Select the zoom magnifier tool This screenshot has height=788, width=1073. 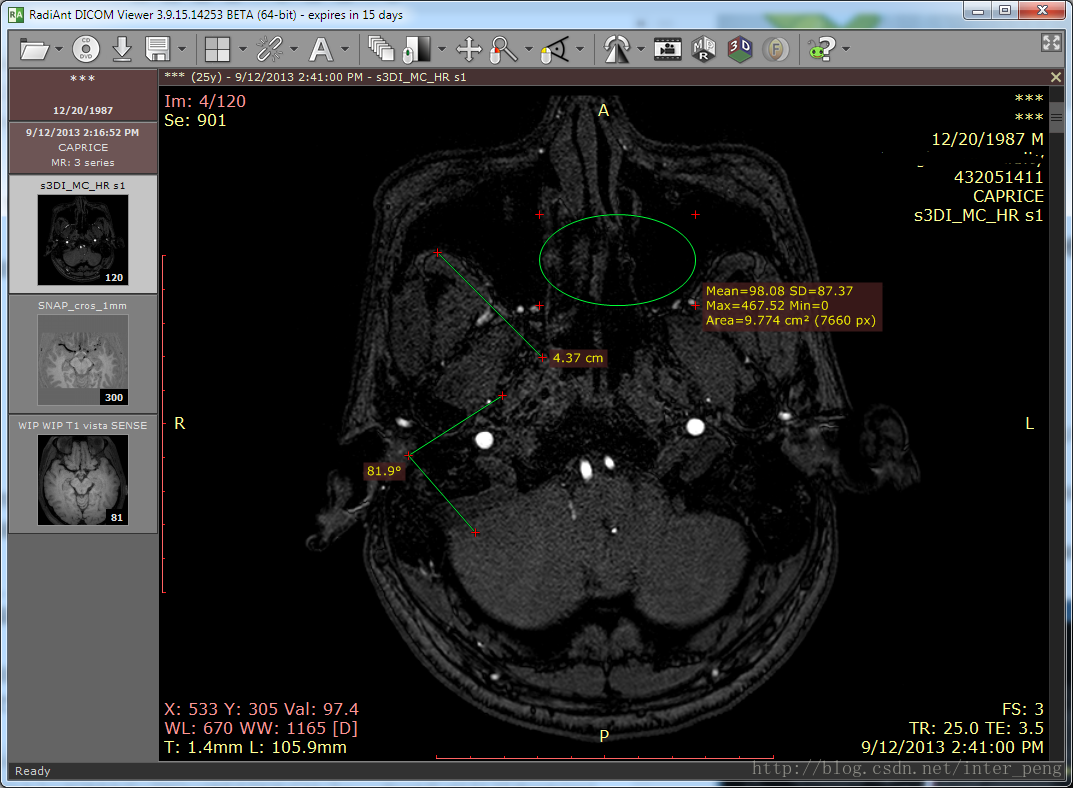pos(504,49)
